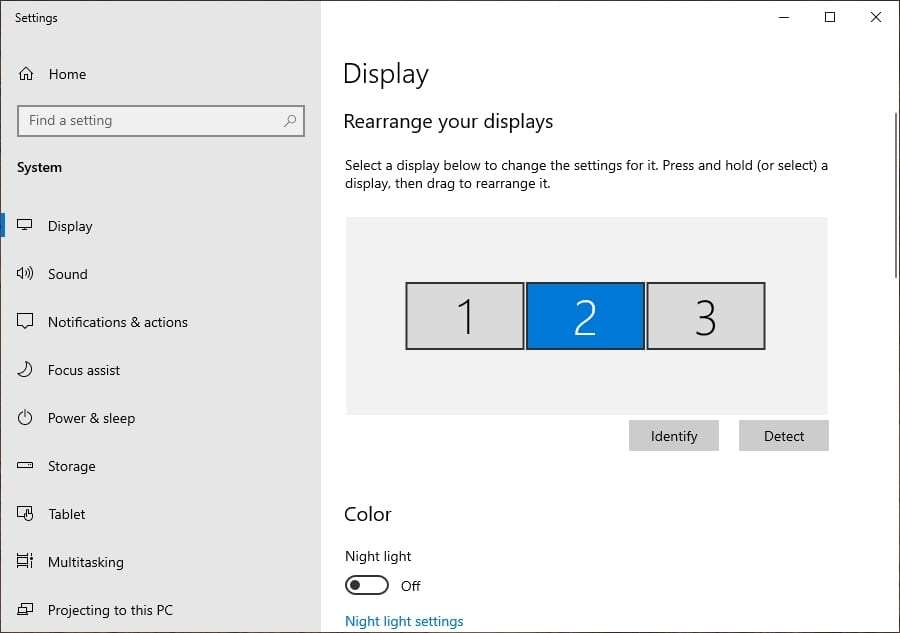Open Tablet settings via its icon
The image size is (900, 633).
(x=26, y=514)
